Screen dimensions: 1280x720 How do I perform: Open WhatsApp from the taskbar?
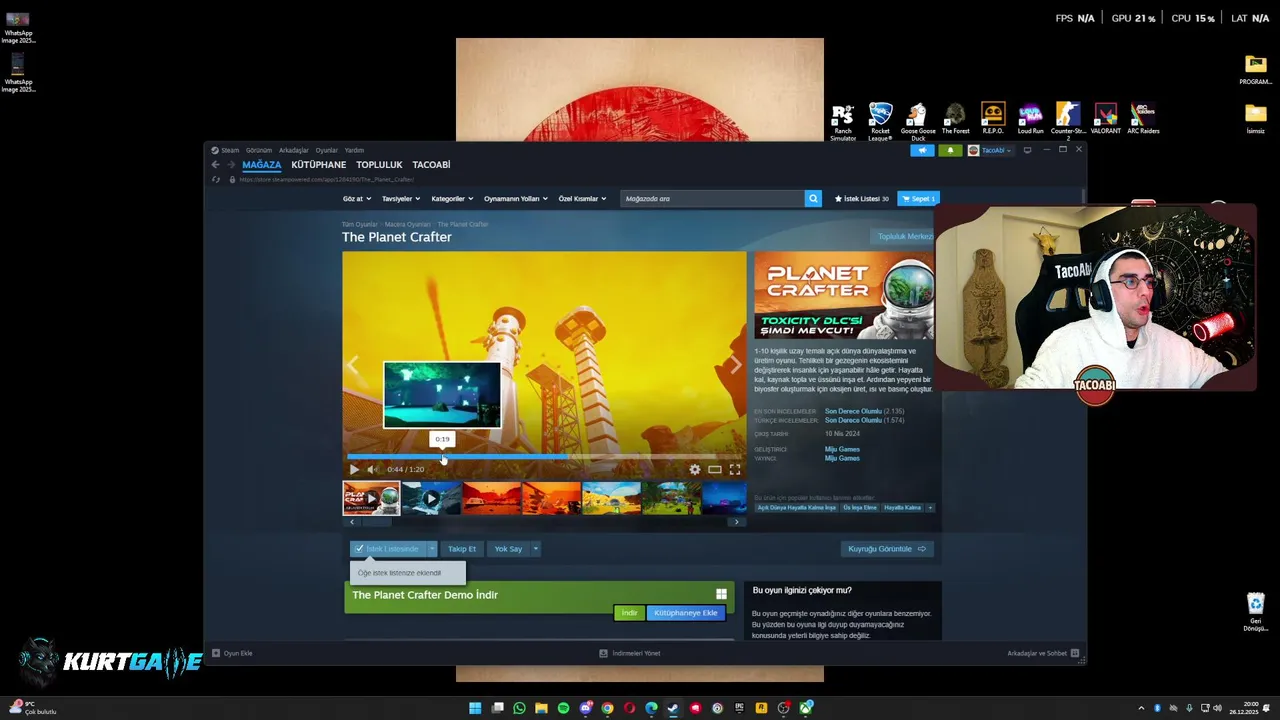click(519, 708)
